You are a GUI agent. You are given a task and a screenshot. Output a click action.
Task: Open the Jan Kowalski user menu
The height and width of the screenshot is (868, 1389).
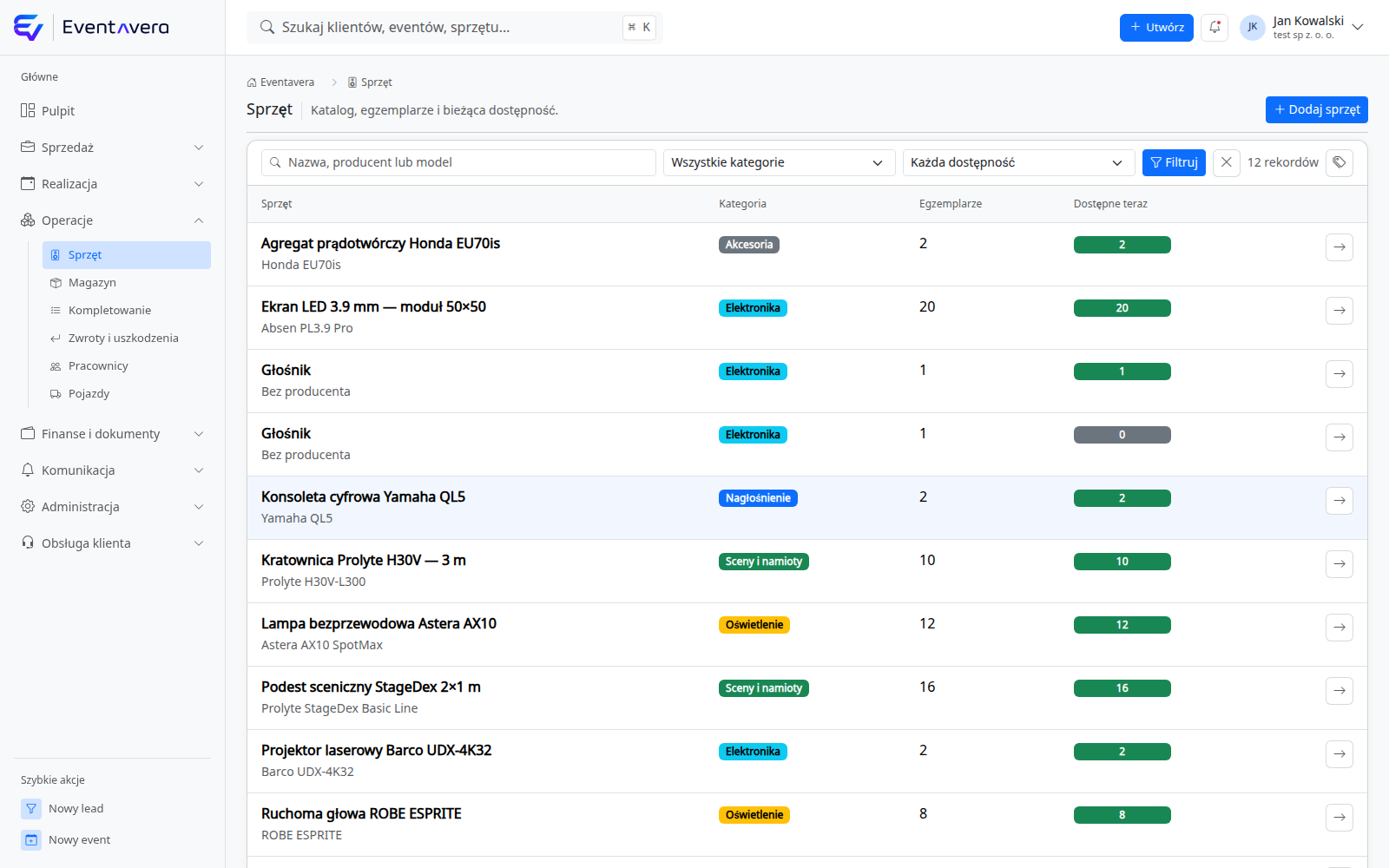coord(1302,27)
